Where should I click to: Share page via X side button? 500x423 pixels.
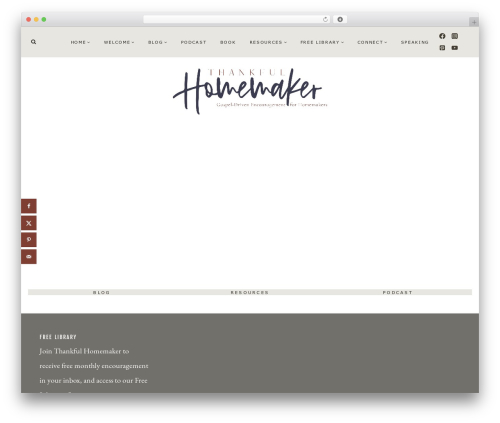pos(29,223)
